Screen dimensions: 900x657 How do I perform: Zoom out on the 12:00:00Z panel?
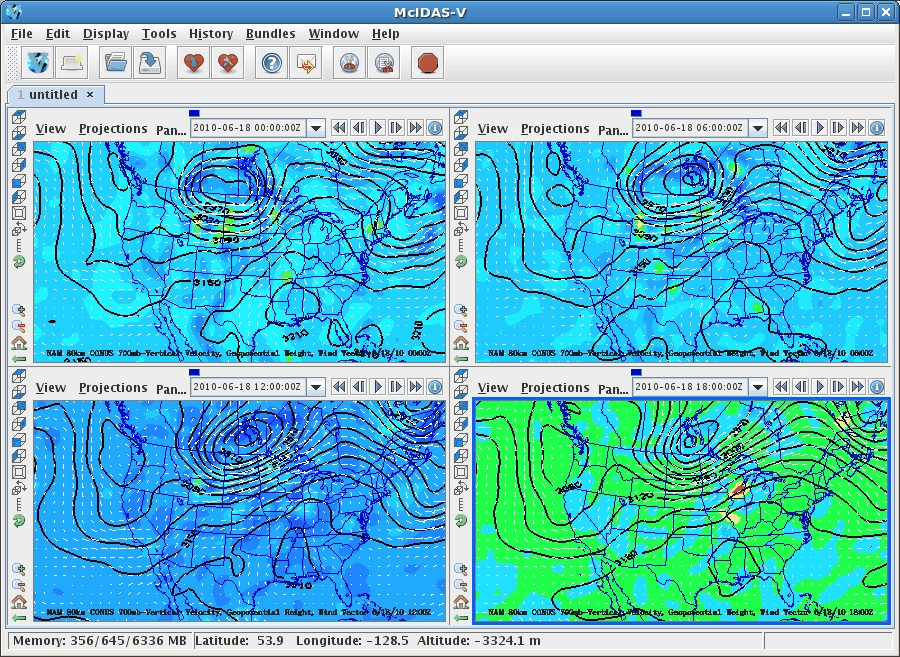(x=19, y=585)
